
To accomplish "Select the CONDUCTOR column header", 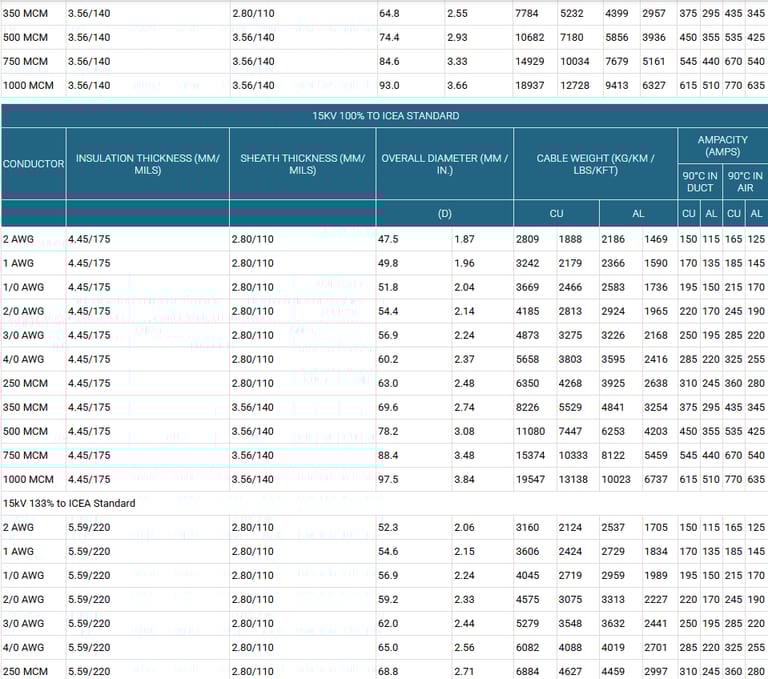I will [x=33, y=164].
